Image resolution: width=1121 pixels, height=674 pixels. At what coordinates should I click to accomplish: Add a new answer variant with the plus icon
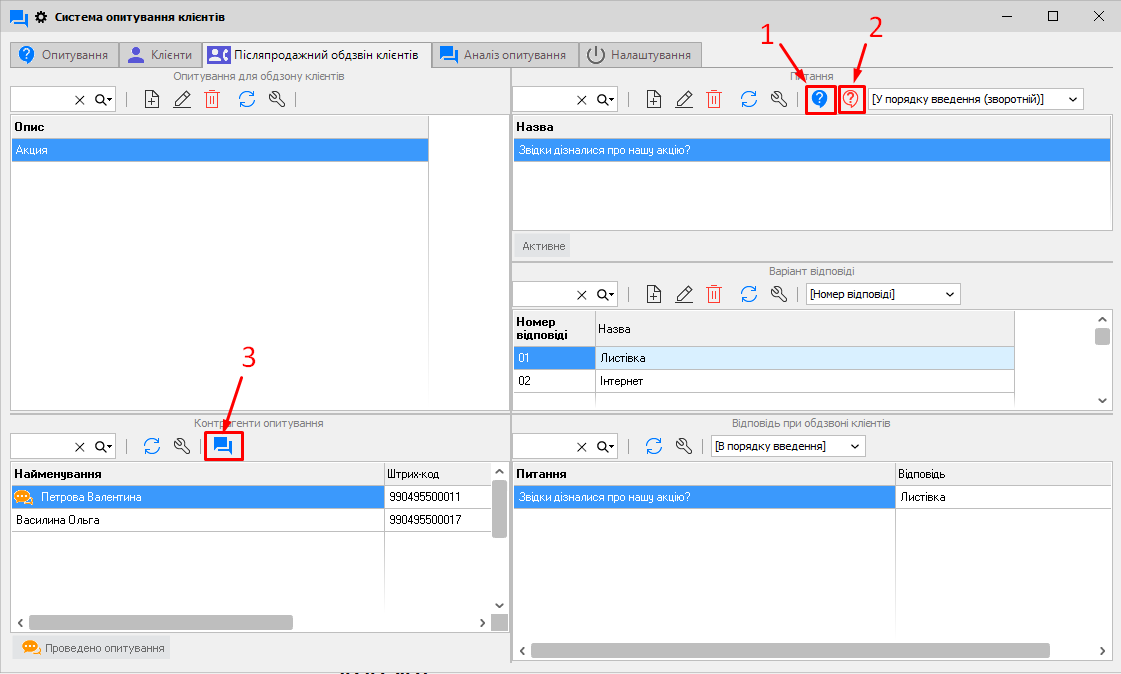click(x=654, y=294)
